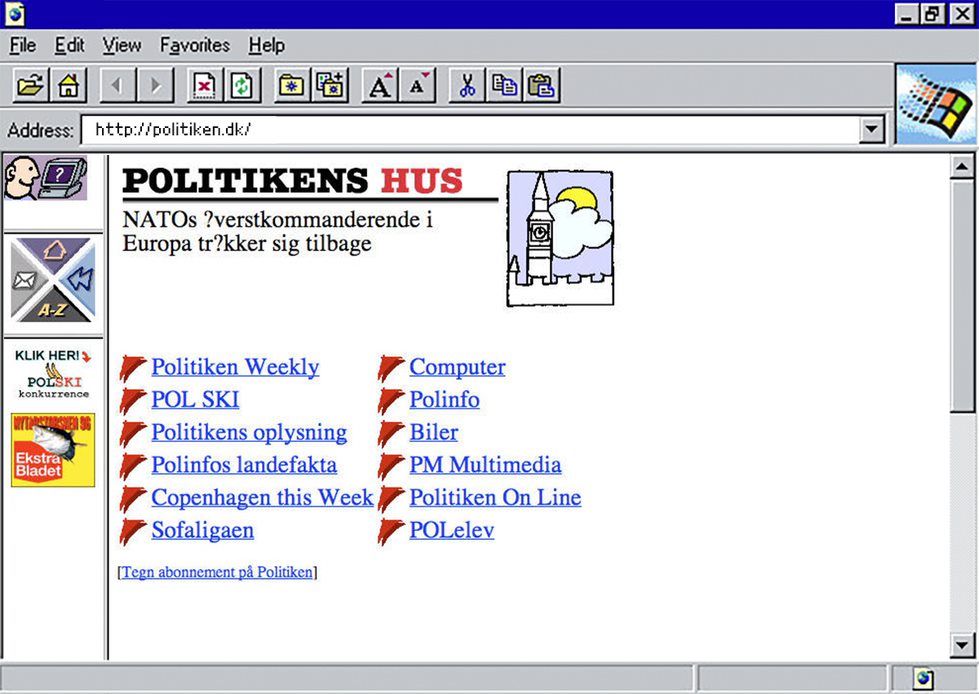
Task: Open the Computer link
Action: pyautogui.click(x=458, y=367)
